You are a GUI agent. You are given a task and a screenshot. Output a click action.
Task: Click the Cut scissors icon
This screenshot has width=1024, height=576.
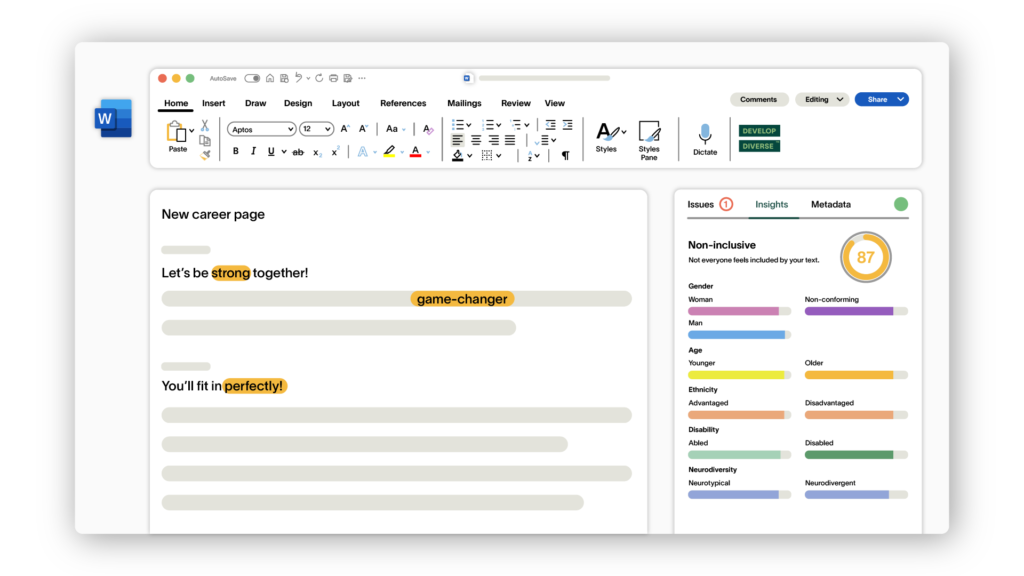tap(204, 126)
